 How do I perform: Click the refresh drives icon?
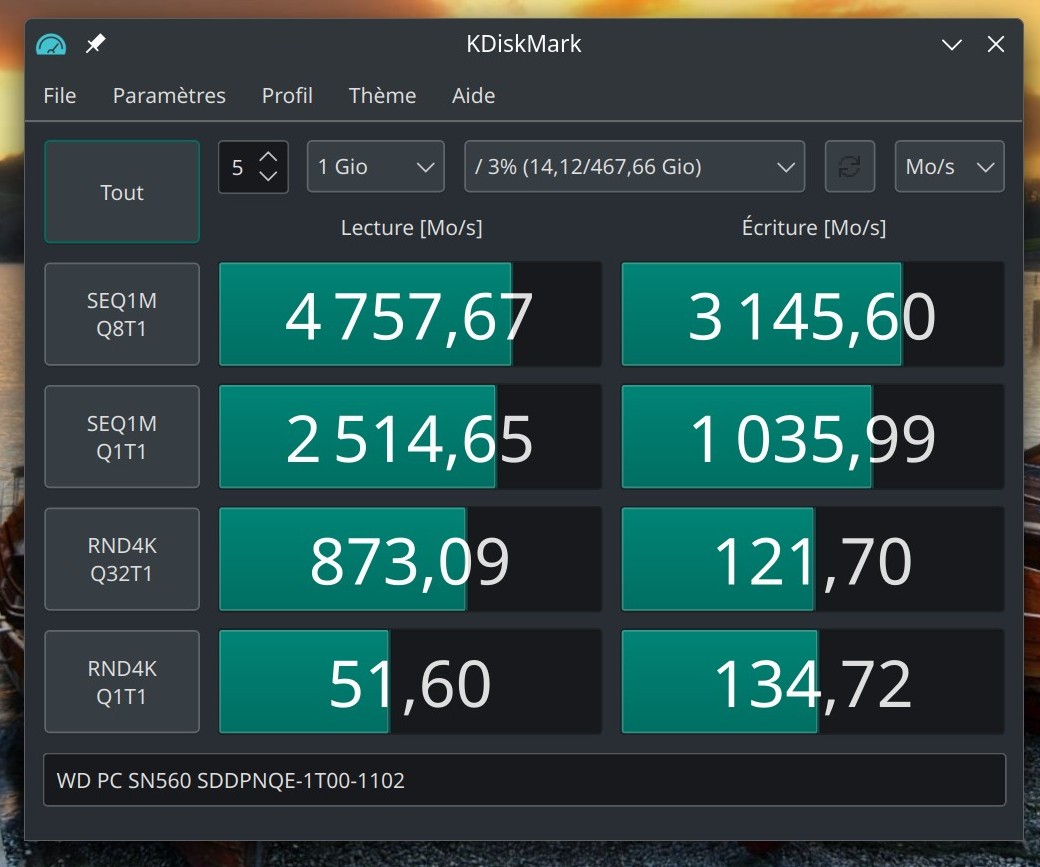849,166
